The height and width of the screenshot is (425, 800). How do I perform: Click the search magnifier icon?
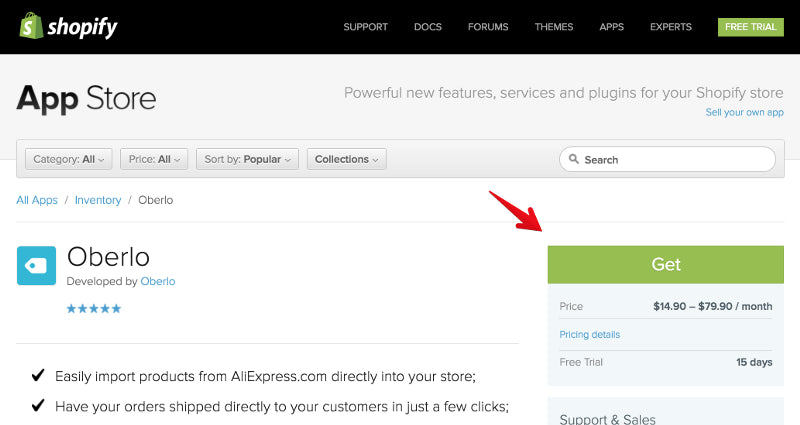point(573,159)
